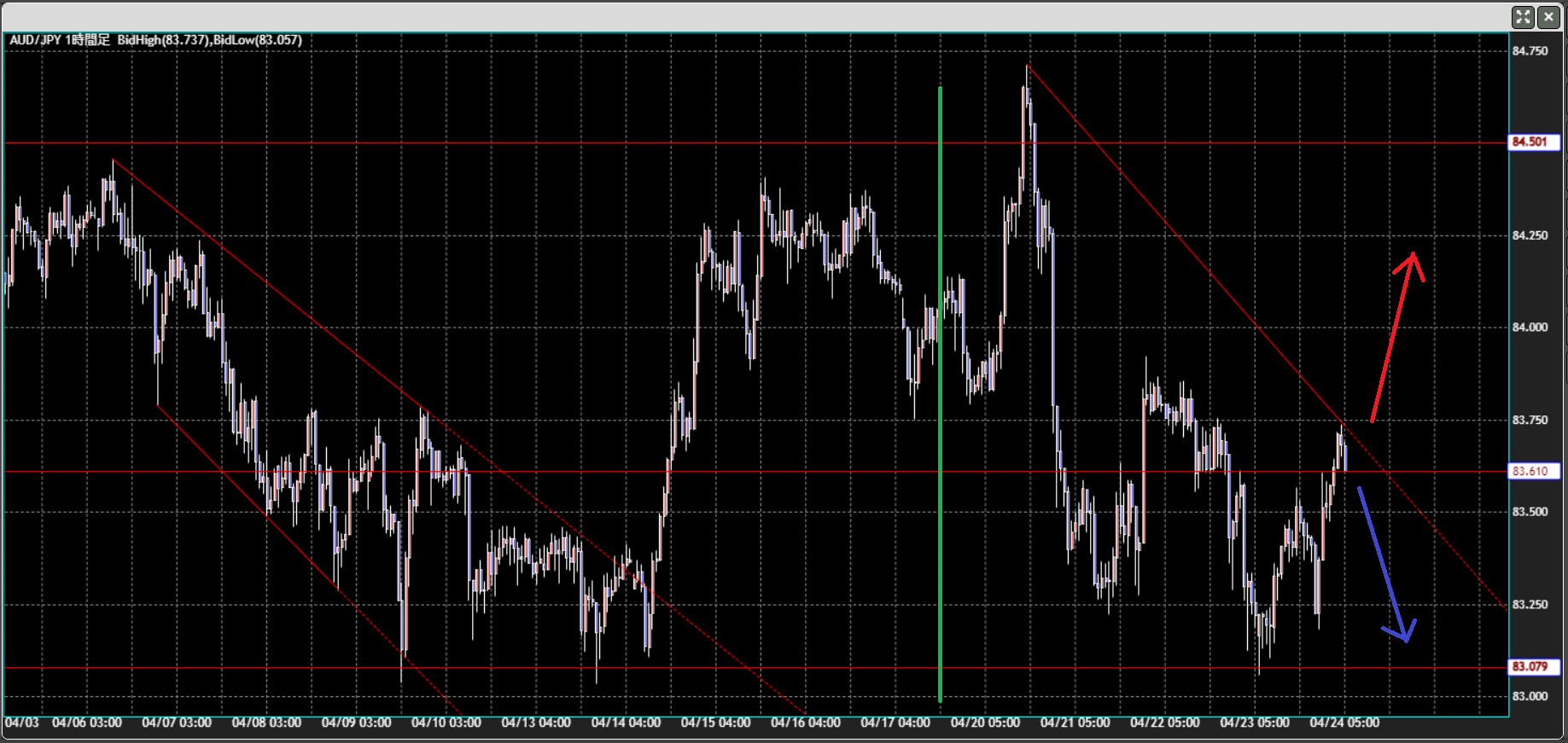This screenshot has width=1568, height=743.
Task: Click the 04/23 05:00 time label
Action: (1255, 723)
